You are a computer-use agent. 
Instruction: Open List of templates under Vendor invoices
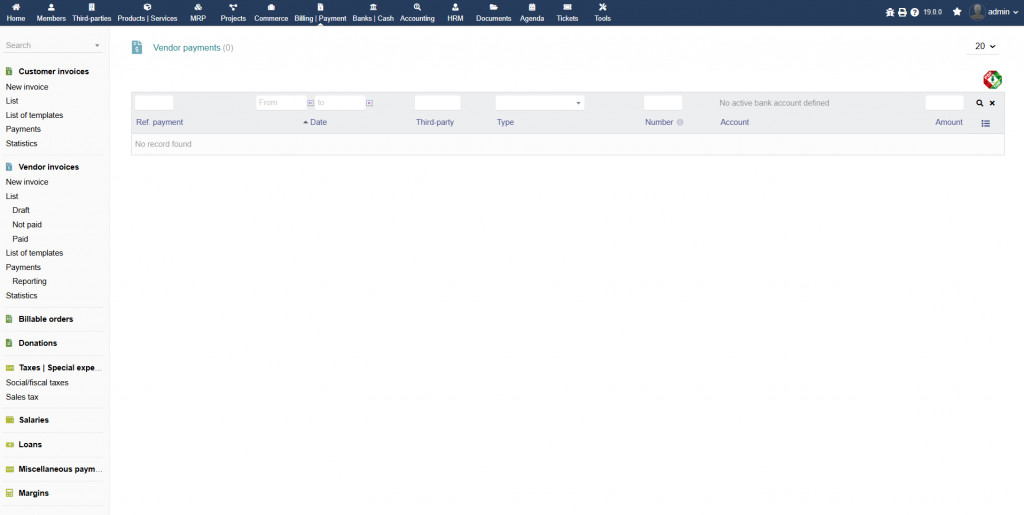(x=35, y=253)
